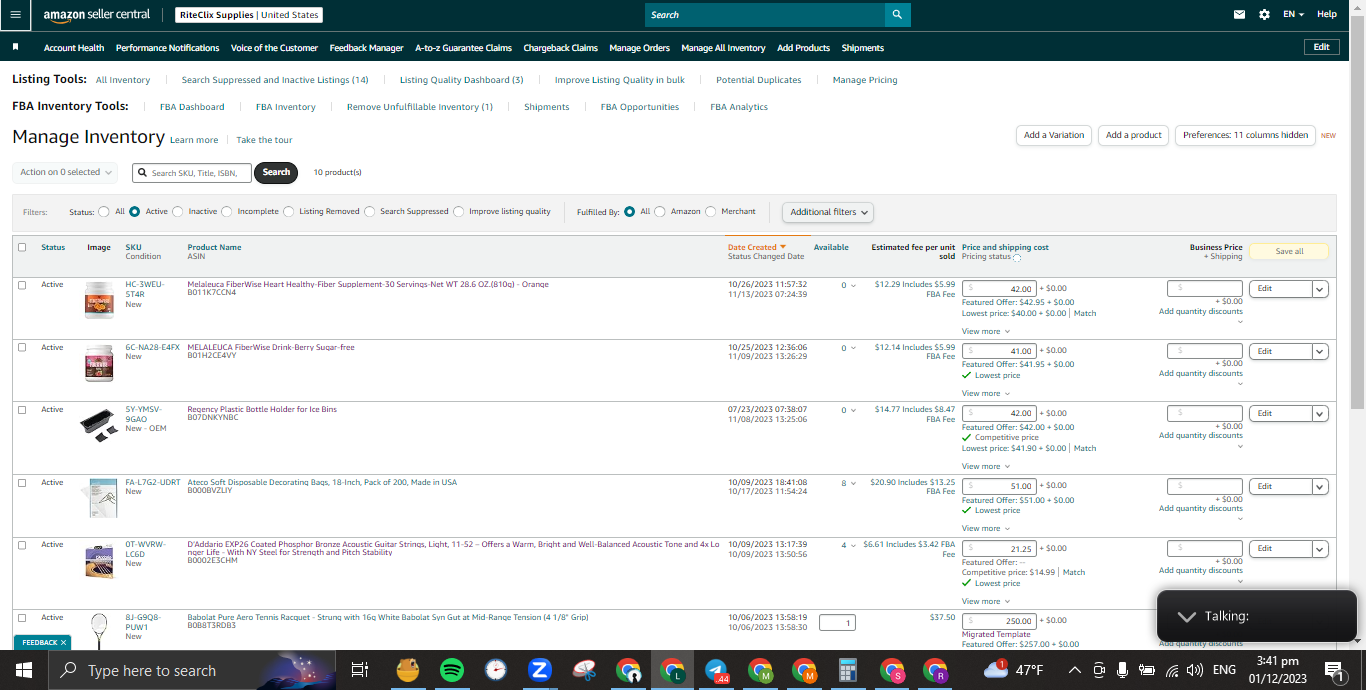Click the microphone tray icon
Image resolution: width=1366 pixels, height=690 pixels.
coord(1123,670)
